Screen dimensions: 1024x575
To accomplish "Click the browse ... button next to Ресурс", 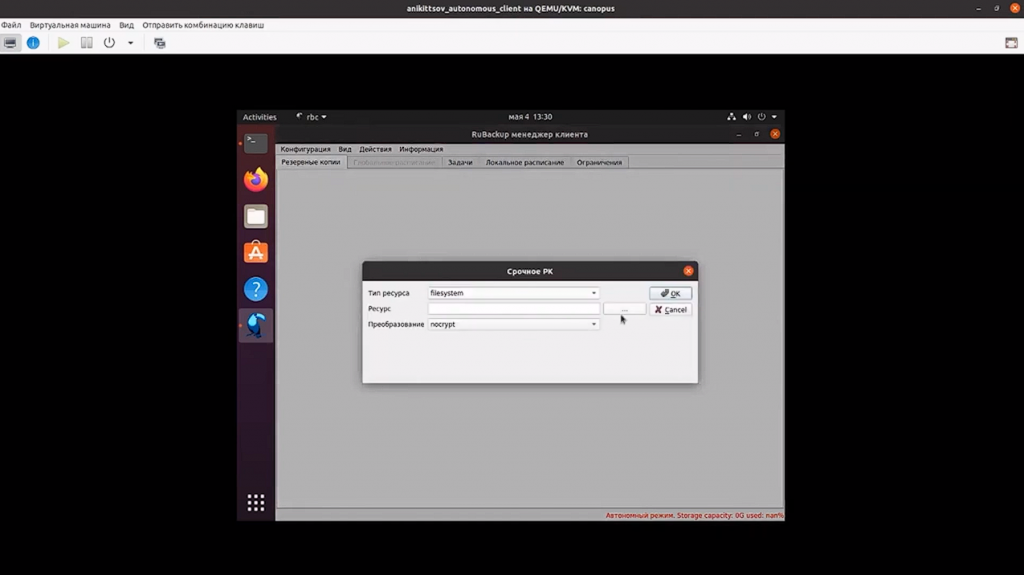I will tap(624, 309).
